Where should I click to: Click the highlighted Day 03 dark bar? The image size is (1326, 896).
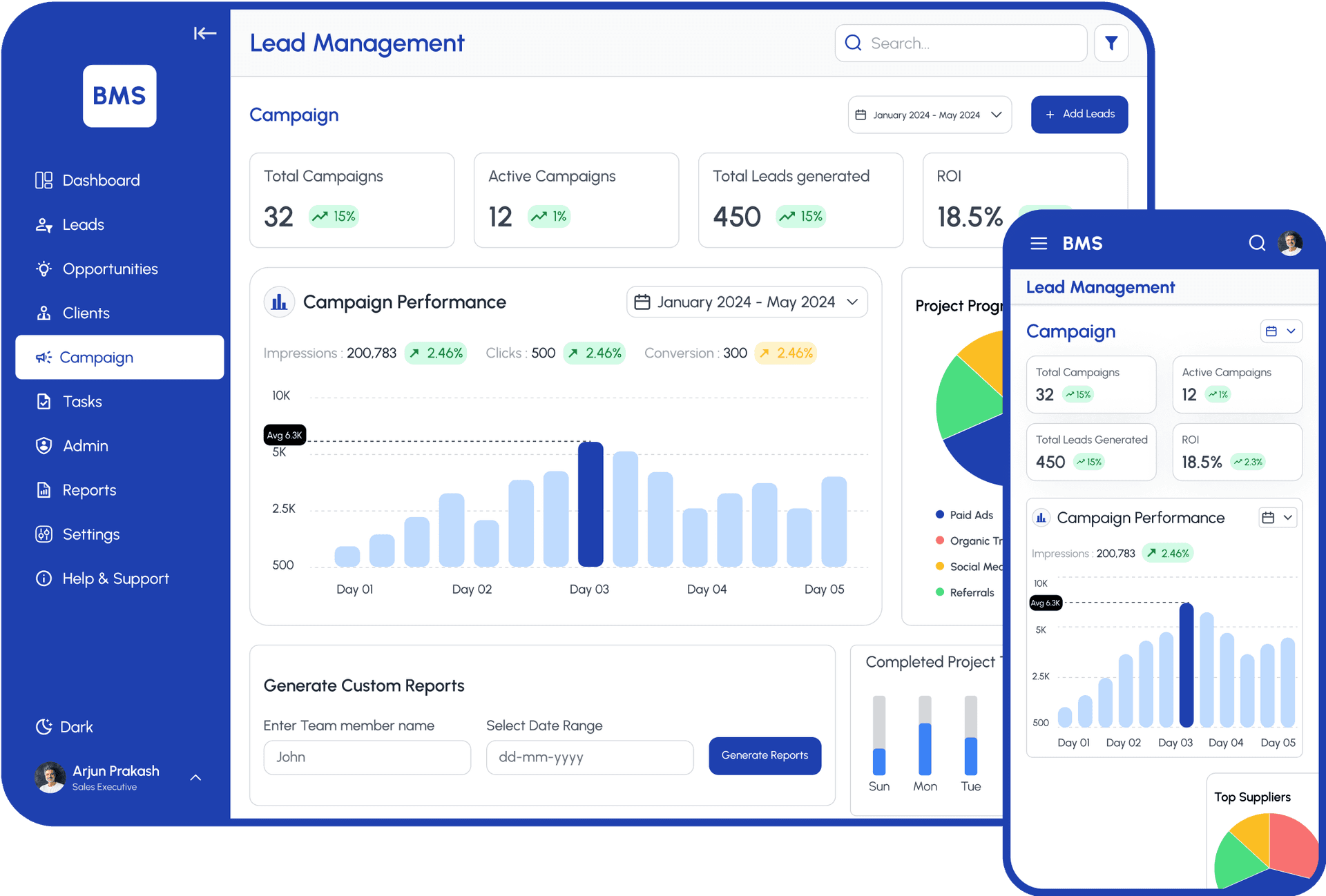coord(590,504)
